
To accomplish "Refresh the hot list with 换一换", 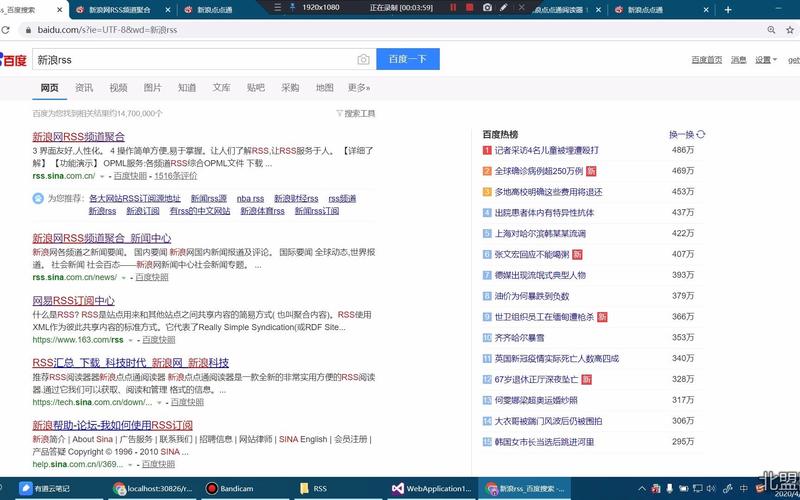I will (x=687, y=134).
